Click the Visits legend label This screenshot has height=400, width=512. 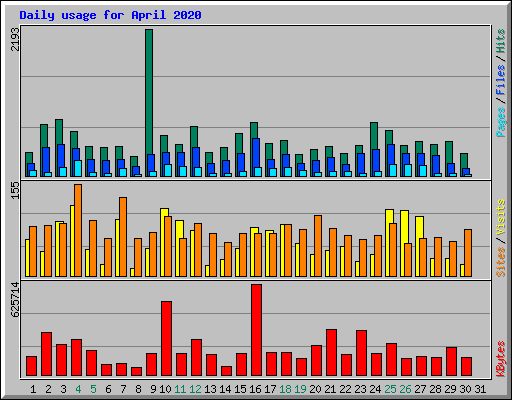501,217
